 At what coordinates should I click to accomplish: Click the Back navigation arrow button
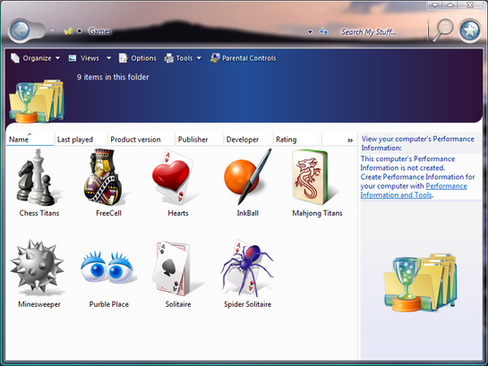coord(20,31)
